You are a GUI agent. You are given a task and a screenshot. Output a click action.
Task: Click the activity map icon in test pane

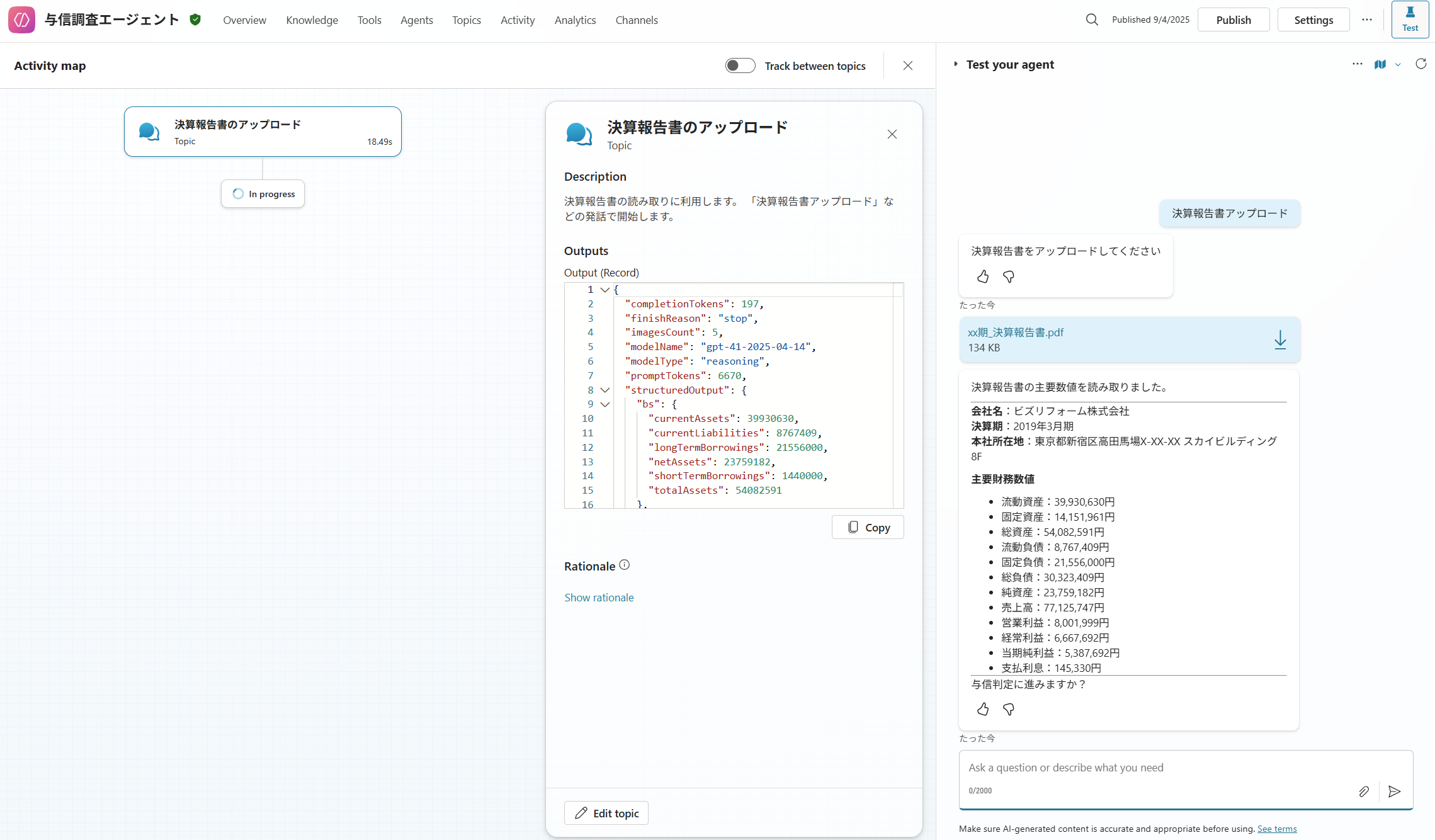(1380, 64)
